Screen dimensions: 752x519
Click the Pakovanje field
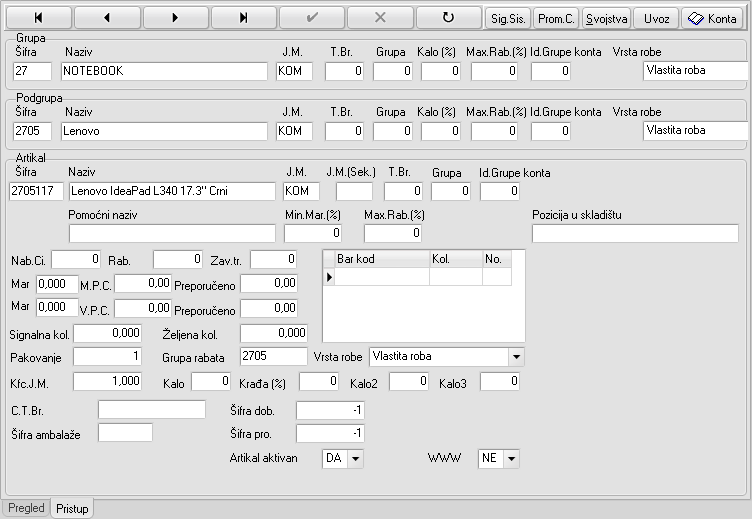(107, 356)
